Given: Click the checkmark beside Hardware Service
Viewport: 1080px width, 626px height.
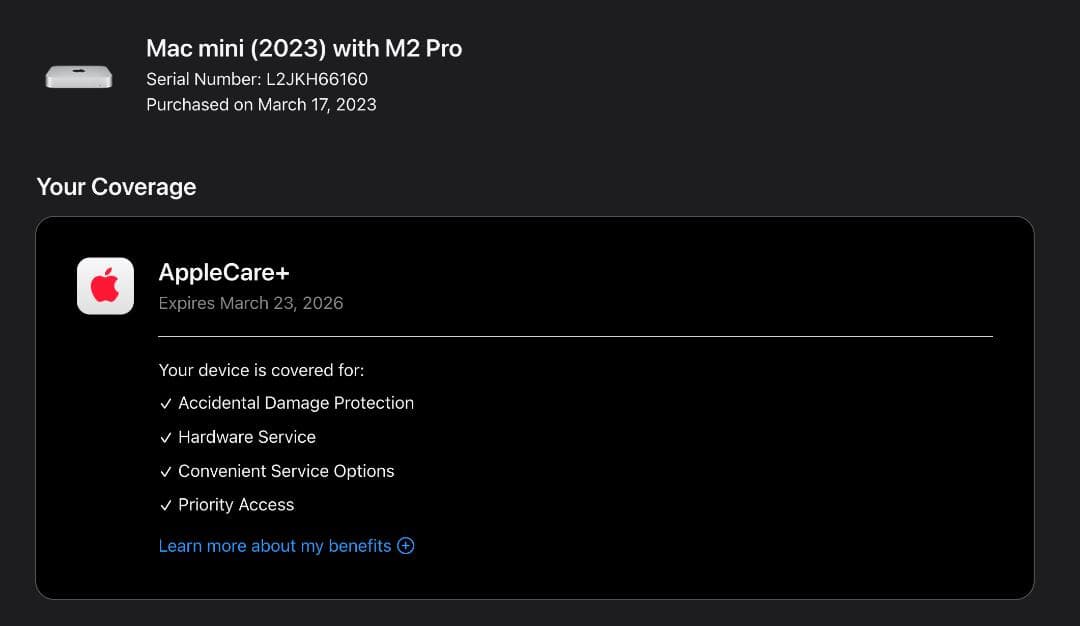Looking at the screenshot, I should tap(166, 437).
